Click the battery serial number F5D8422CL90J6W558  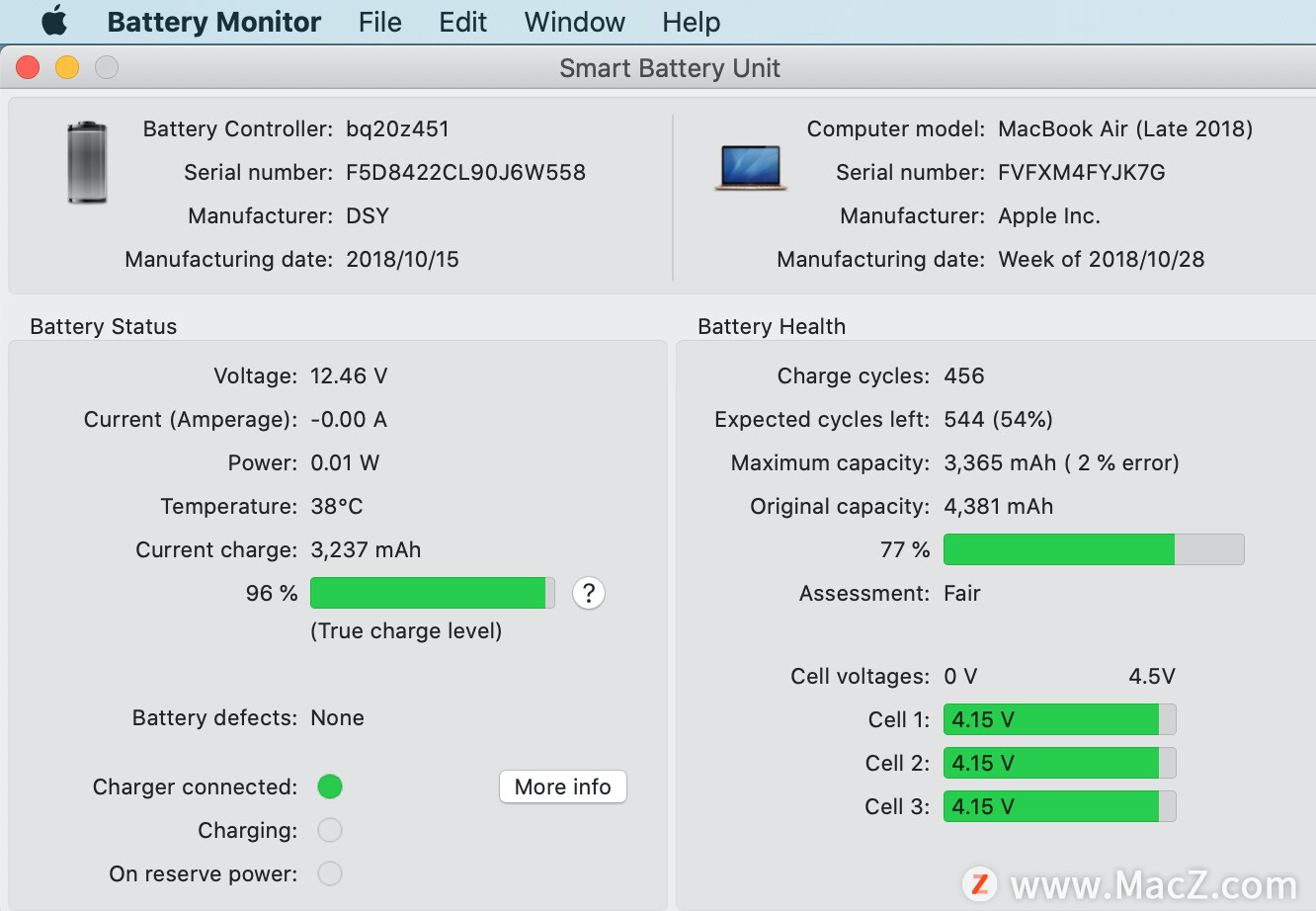[x=465, y=172]
